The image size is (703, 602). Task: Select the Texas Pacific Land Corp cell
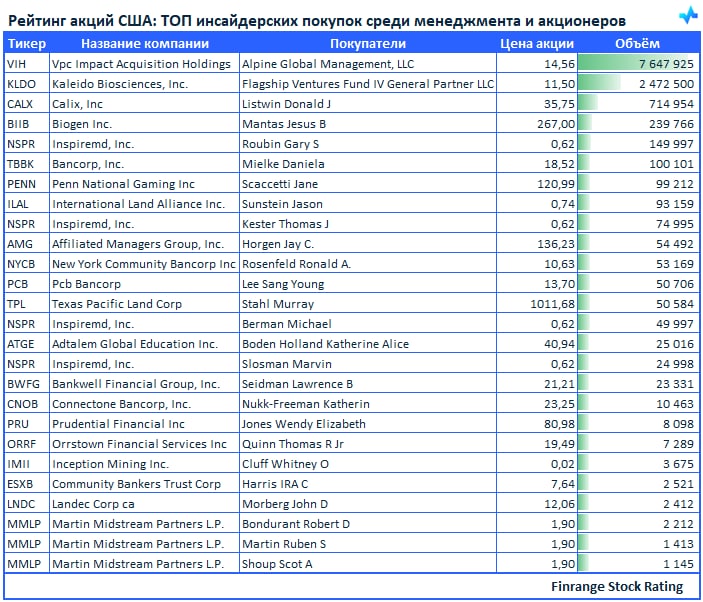coord(144,304)
